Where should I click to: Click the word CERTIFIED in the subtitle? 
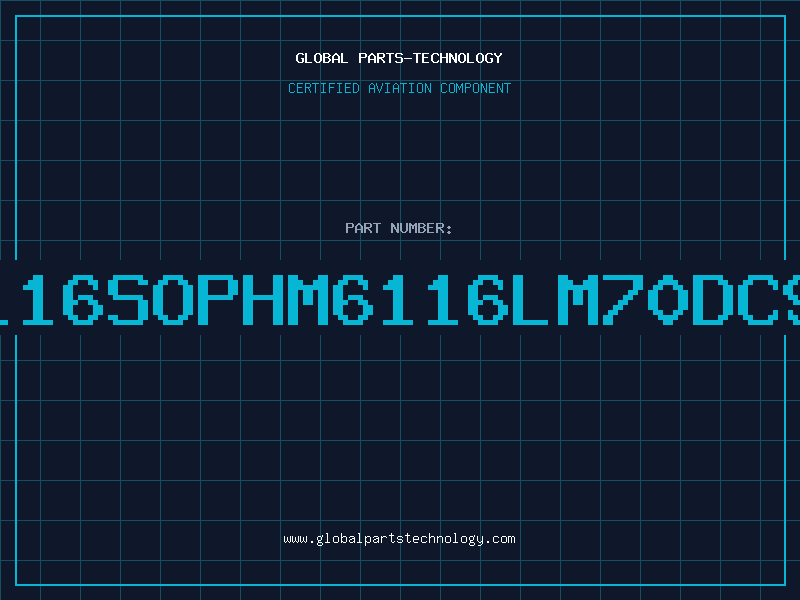coord(323,88)
